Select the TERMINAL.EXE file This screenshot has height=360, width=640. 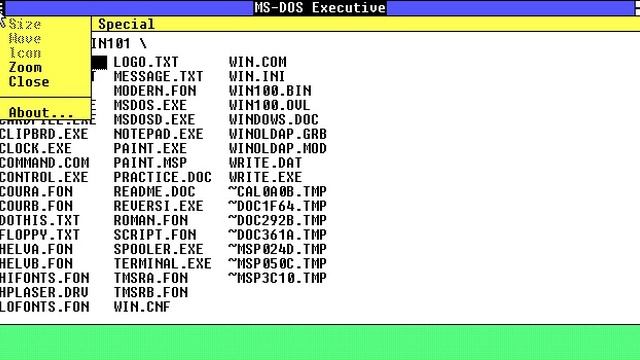coord(162,263)
